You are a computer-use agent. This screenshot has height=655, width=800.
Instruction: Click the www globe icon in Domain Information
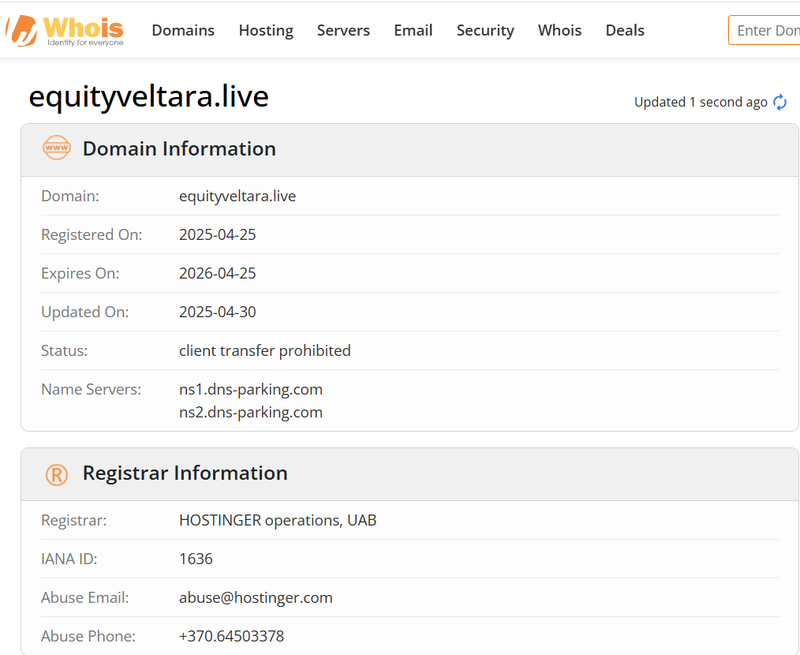tap(57, 148)
